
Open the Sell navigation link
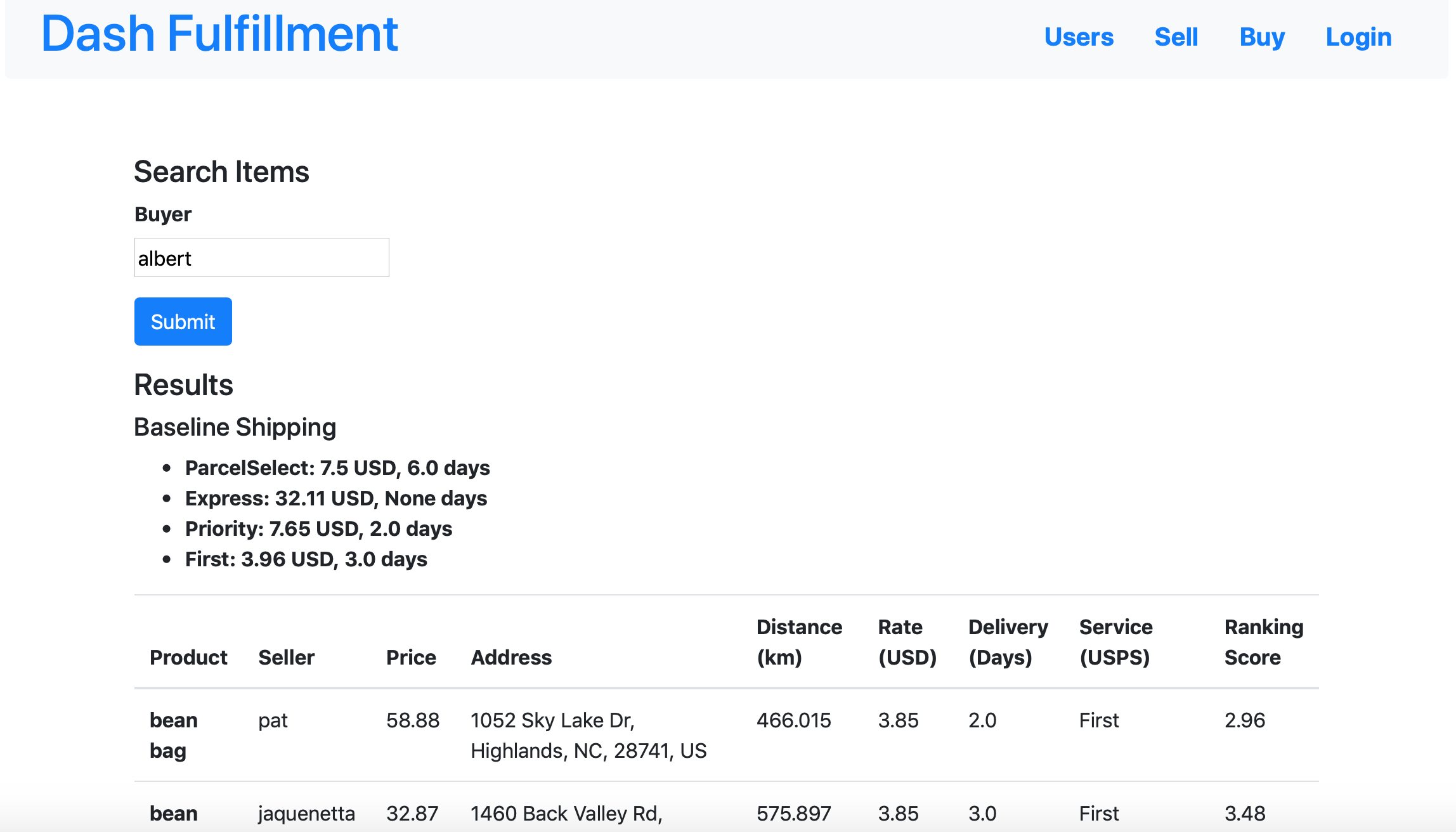coord(1176,37)
